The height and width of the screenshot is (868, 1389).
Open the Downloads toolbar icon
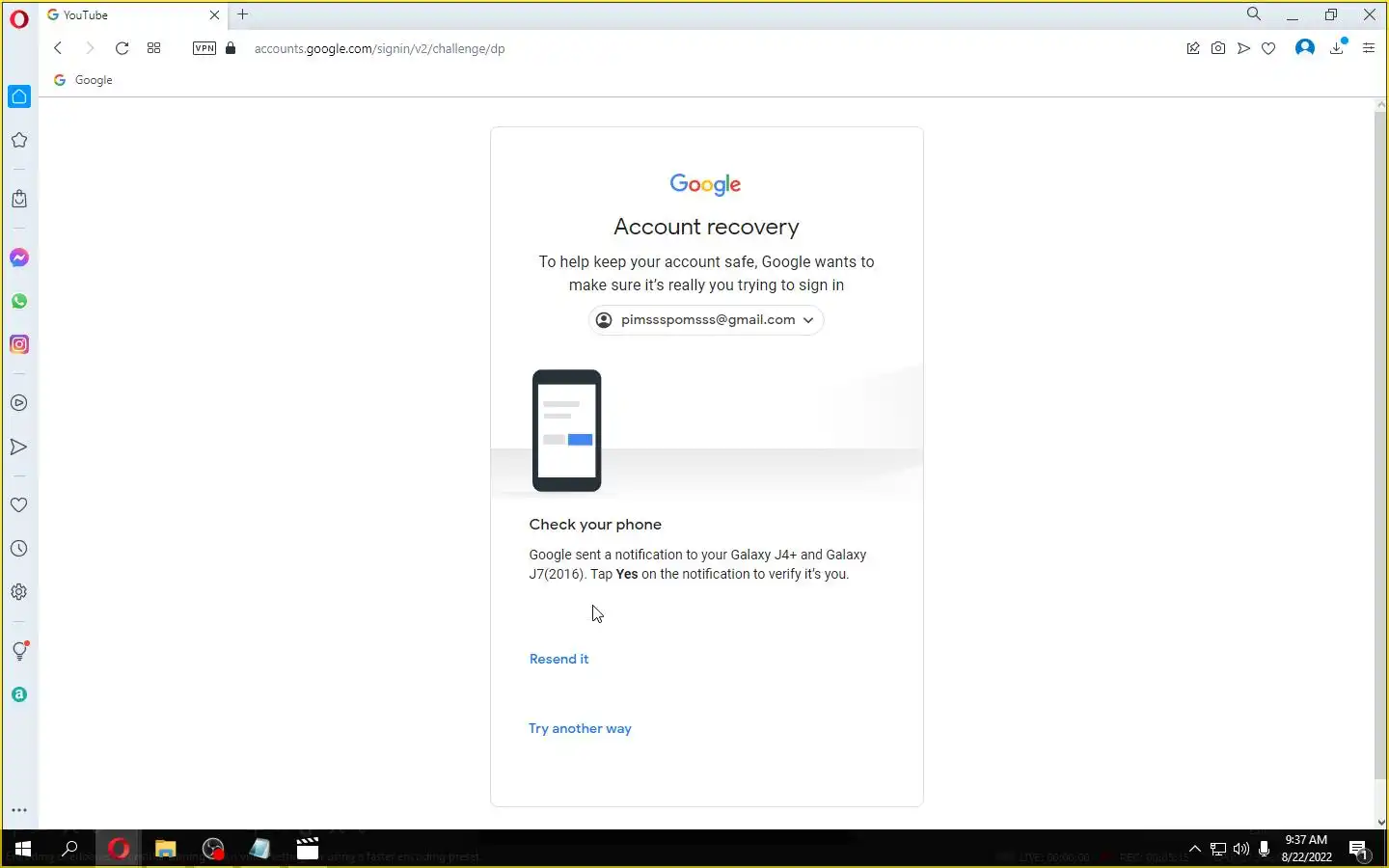click(1338, 47)
